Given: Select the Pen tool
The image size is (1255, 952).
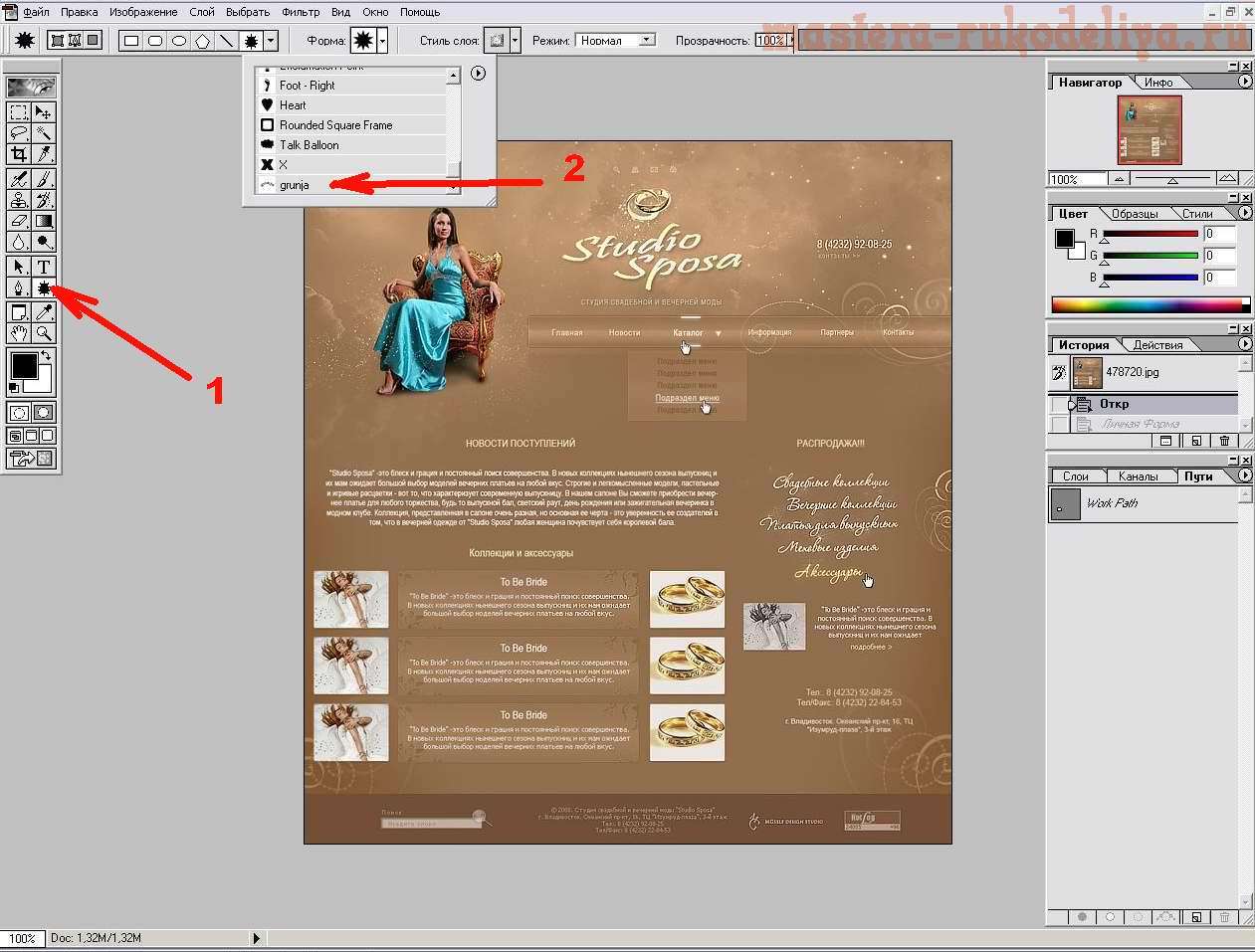Looking at the screenshot, I should click(x=19, y=287).
